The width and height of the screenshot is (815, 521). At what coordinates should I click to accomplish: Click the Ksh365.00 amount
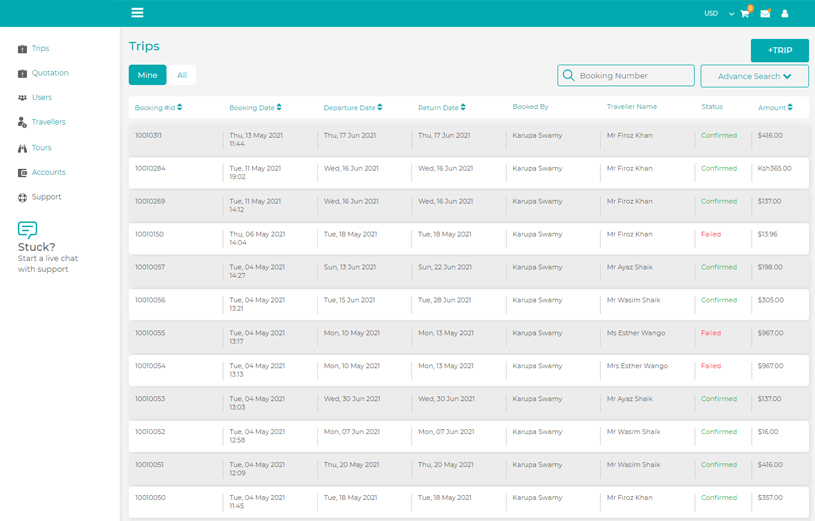[x=774, y=168]
